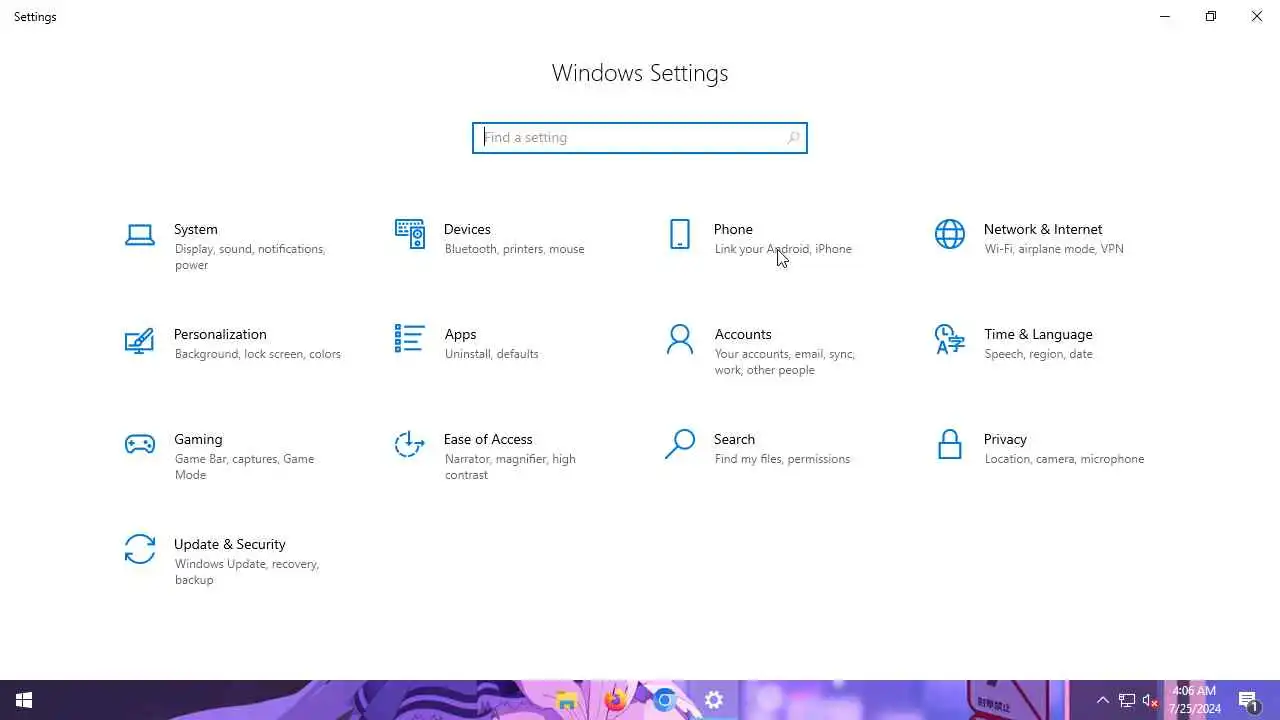Open the Privacy padlock icon
1280x720 pixels.
[950, 444]
